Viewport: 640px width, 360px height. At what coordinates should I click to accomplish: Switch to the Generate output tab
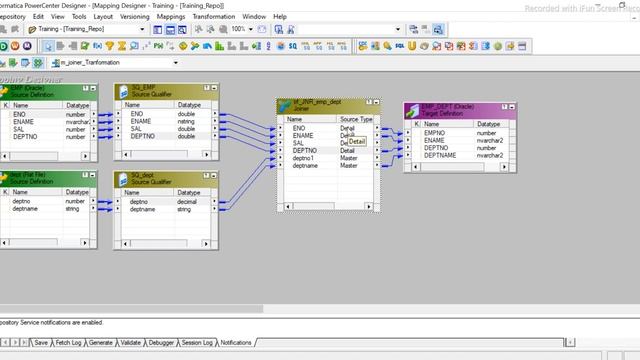point(100,343)
